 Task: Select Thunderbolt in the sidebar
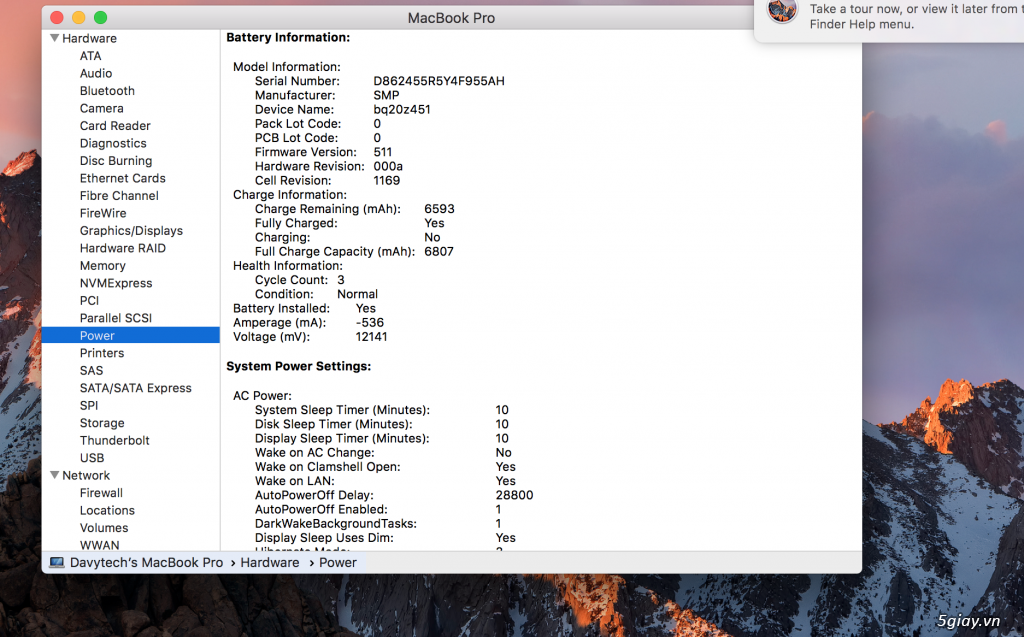(114, 440)
